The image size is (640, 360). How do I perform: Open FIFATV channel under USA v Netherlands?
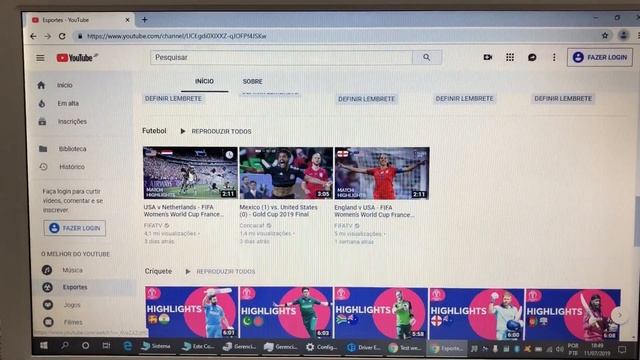153,225
